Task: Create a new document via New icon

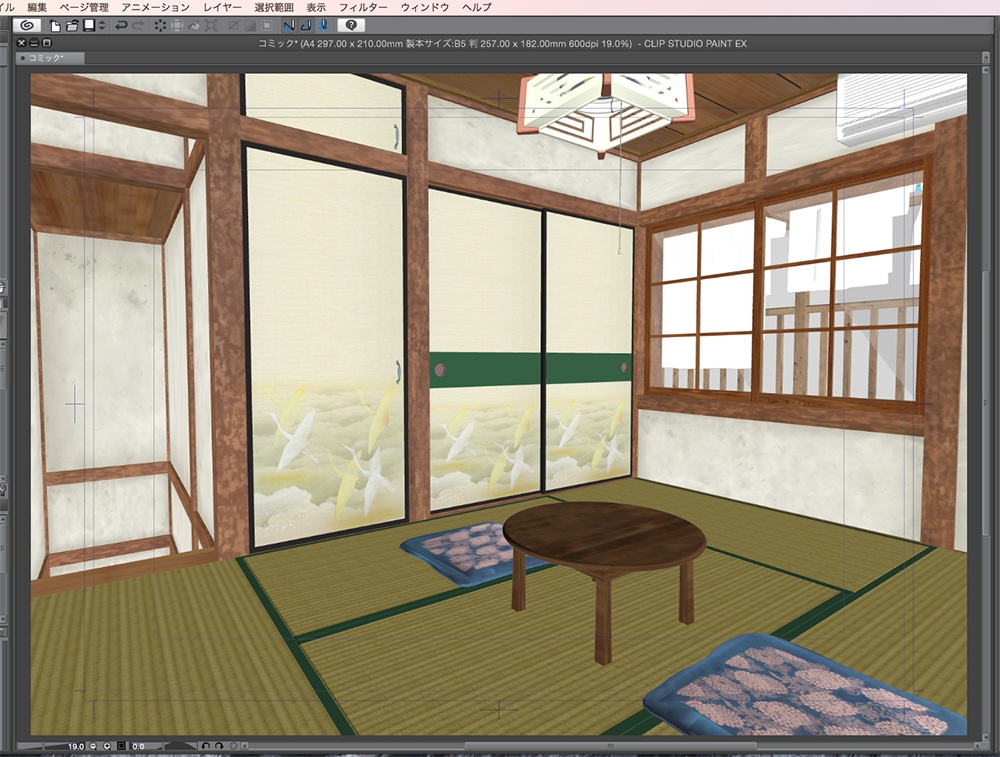Action: point(54,28)
